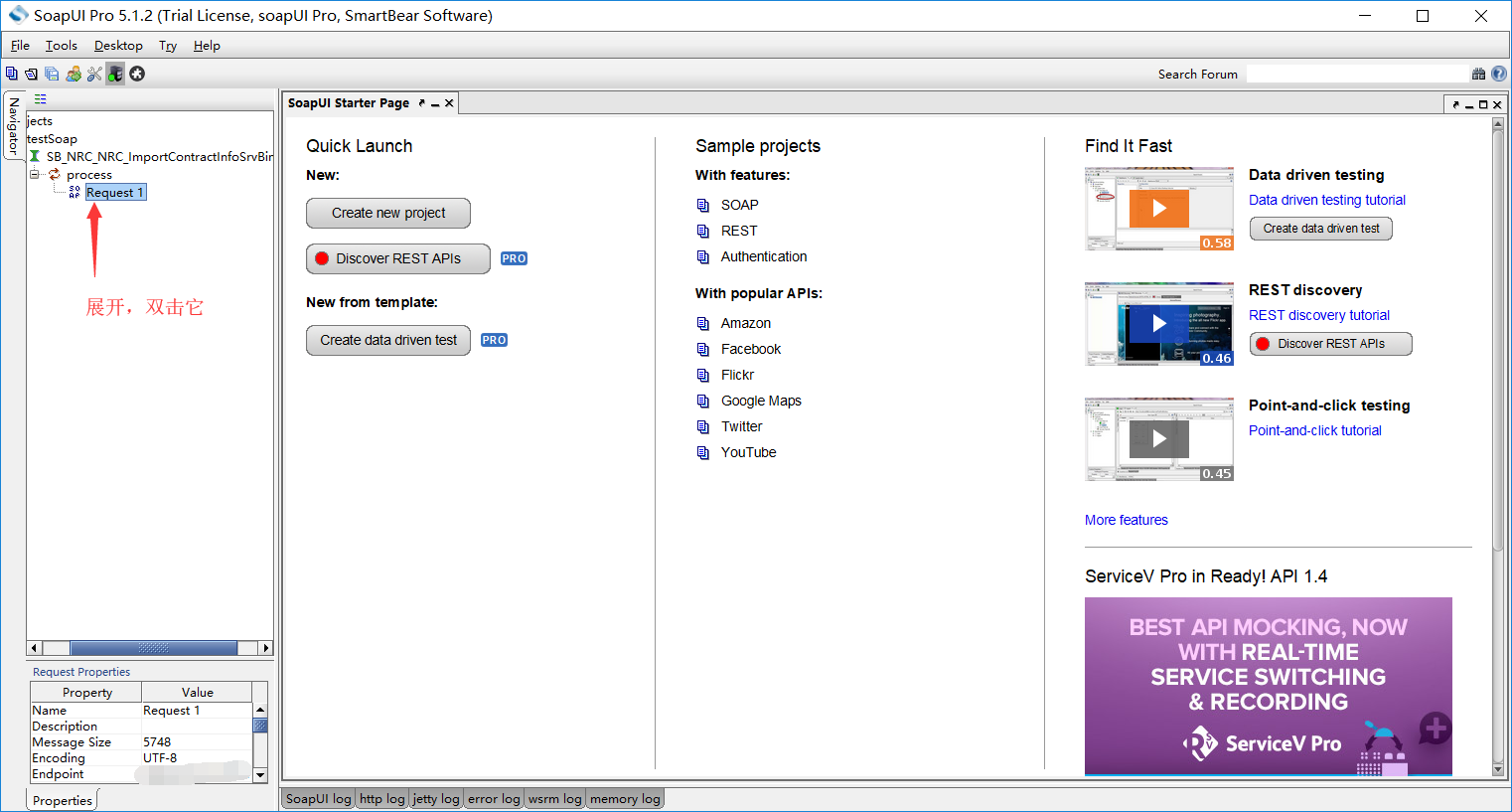Open the Facebook API sample
Image resolution: width=1512 pixels, height=812 pixels.
pyautogui.click(x=751, y=349)
